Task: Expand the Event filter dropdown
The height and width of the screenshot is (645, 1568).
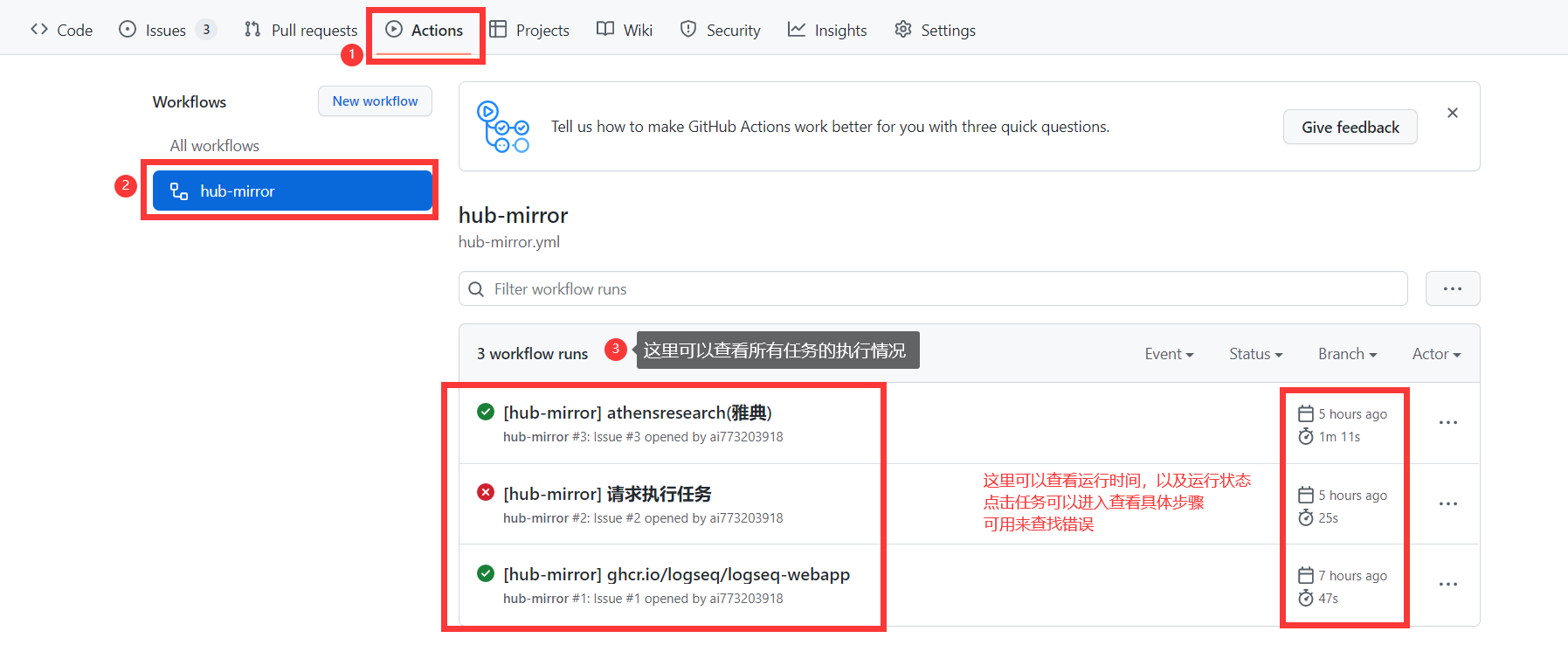Action: pyautogui.click(x=1169, y=354)
